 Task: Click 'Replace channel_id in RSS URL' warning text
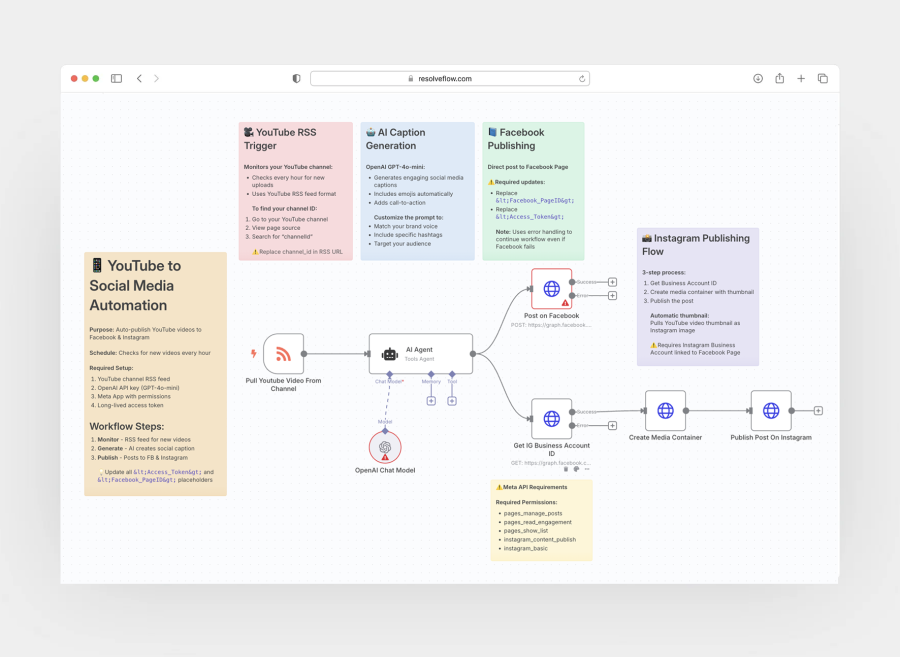click(x=298, y=252)
